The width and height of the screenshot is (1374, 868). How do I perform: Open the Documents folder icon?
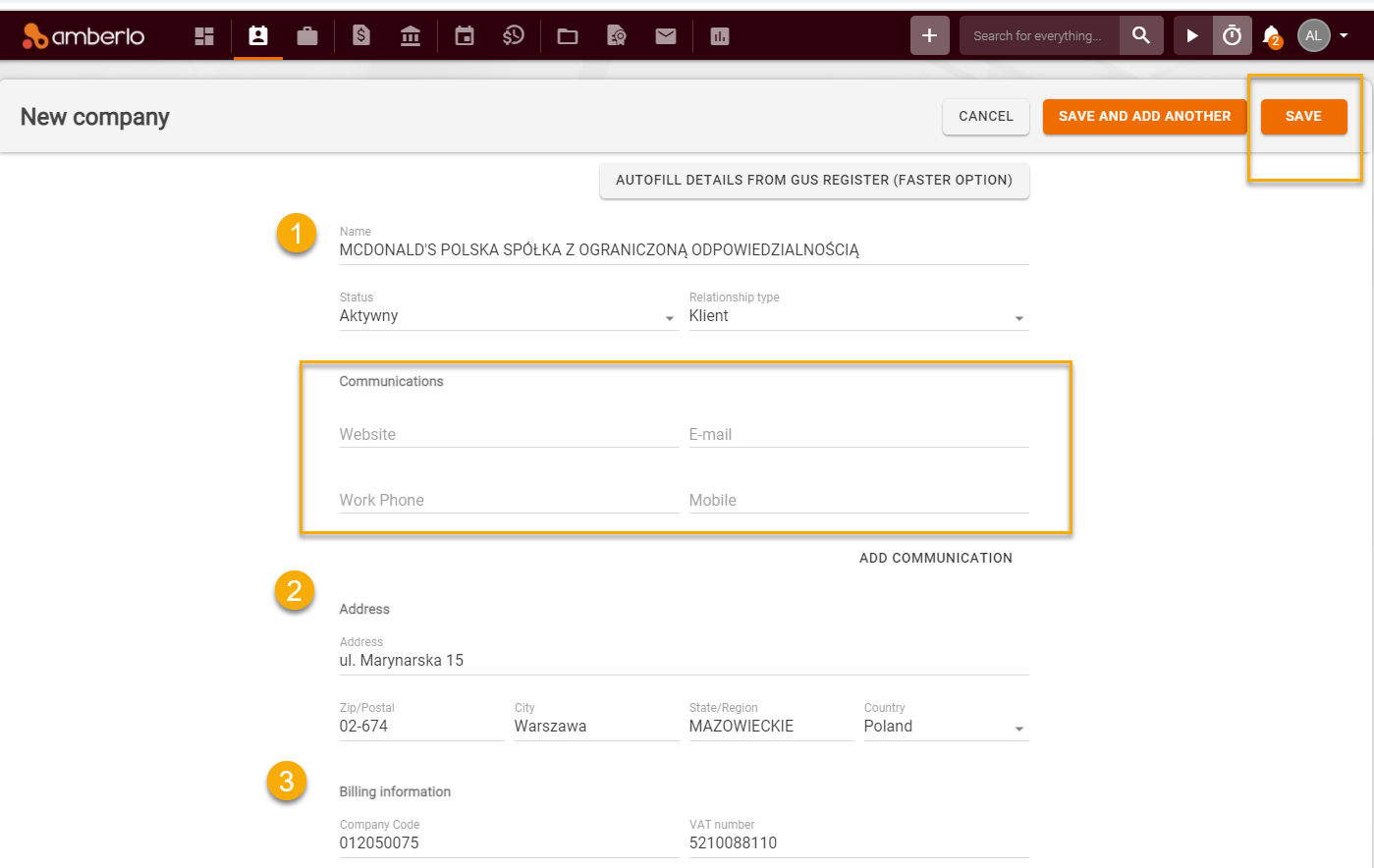(x=568, y=36)
